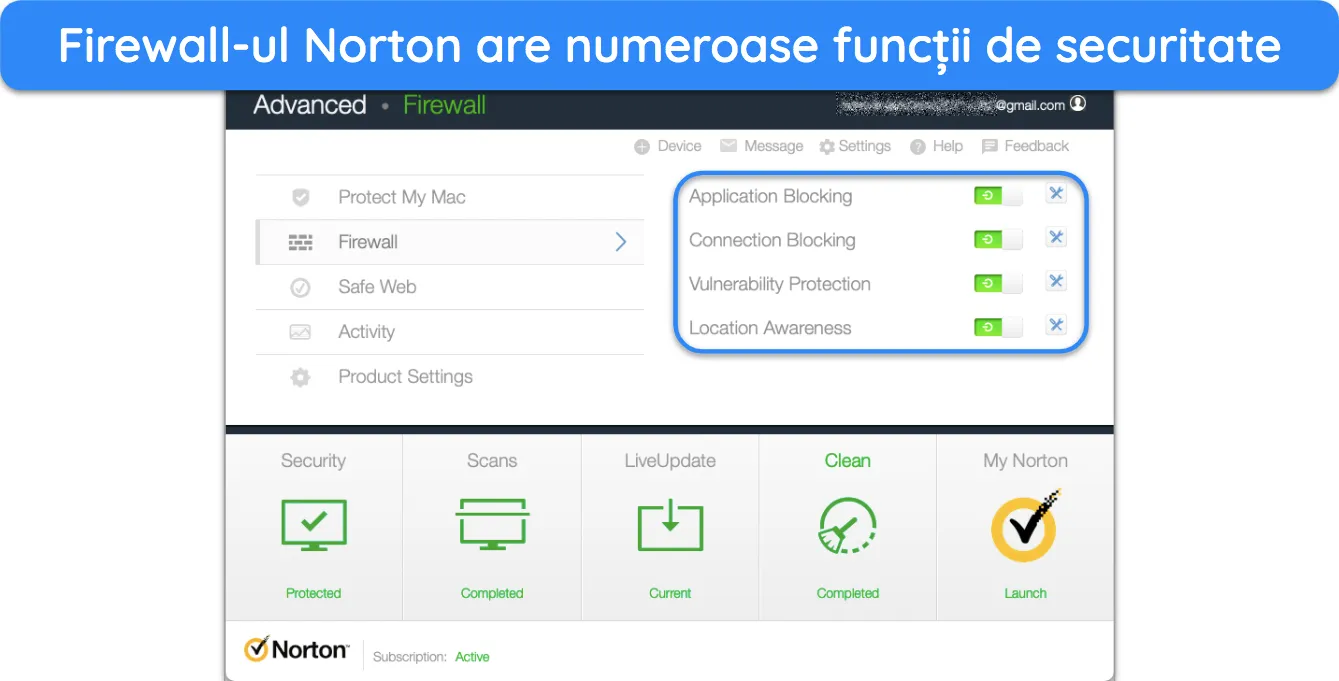
Task: Click the Settings toolbar label
Action: pos(864,146)
